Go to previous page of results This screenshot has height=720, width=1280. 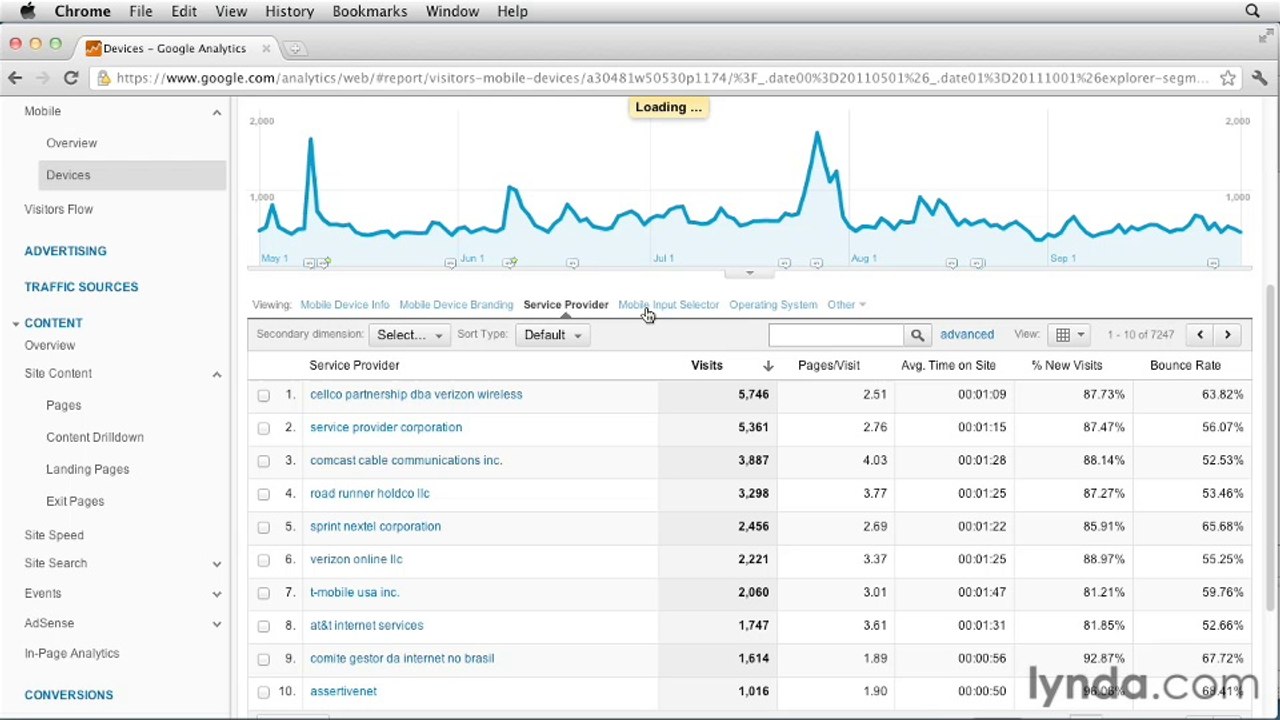[x=1200, y=335]
